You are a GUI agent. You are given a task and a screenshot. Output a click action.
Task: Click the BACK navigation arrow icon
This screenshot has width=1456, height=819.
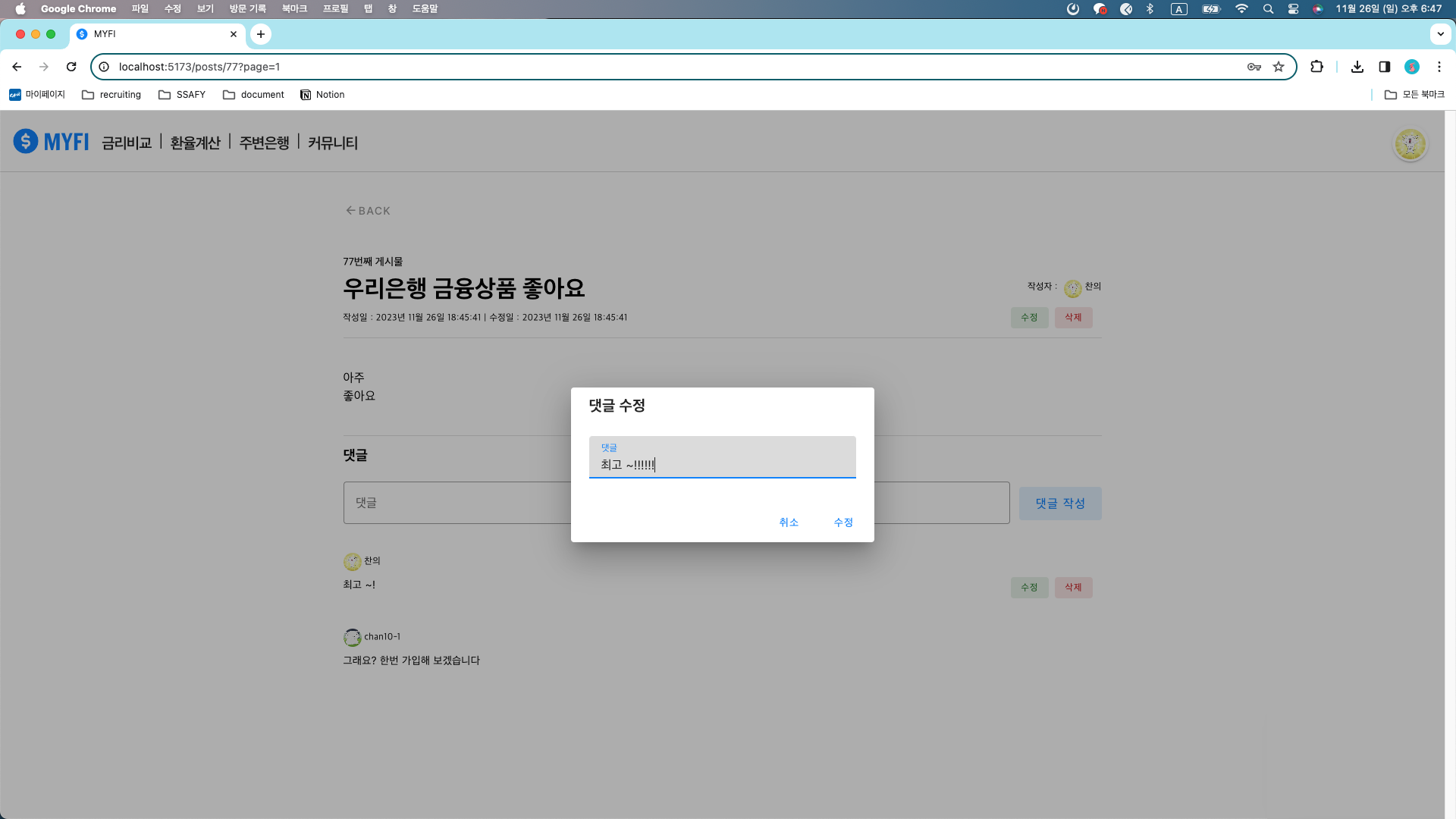click(351, 210)
